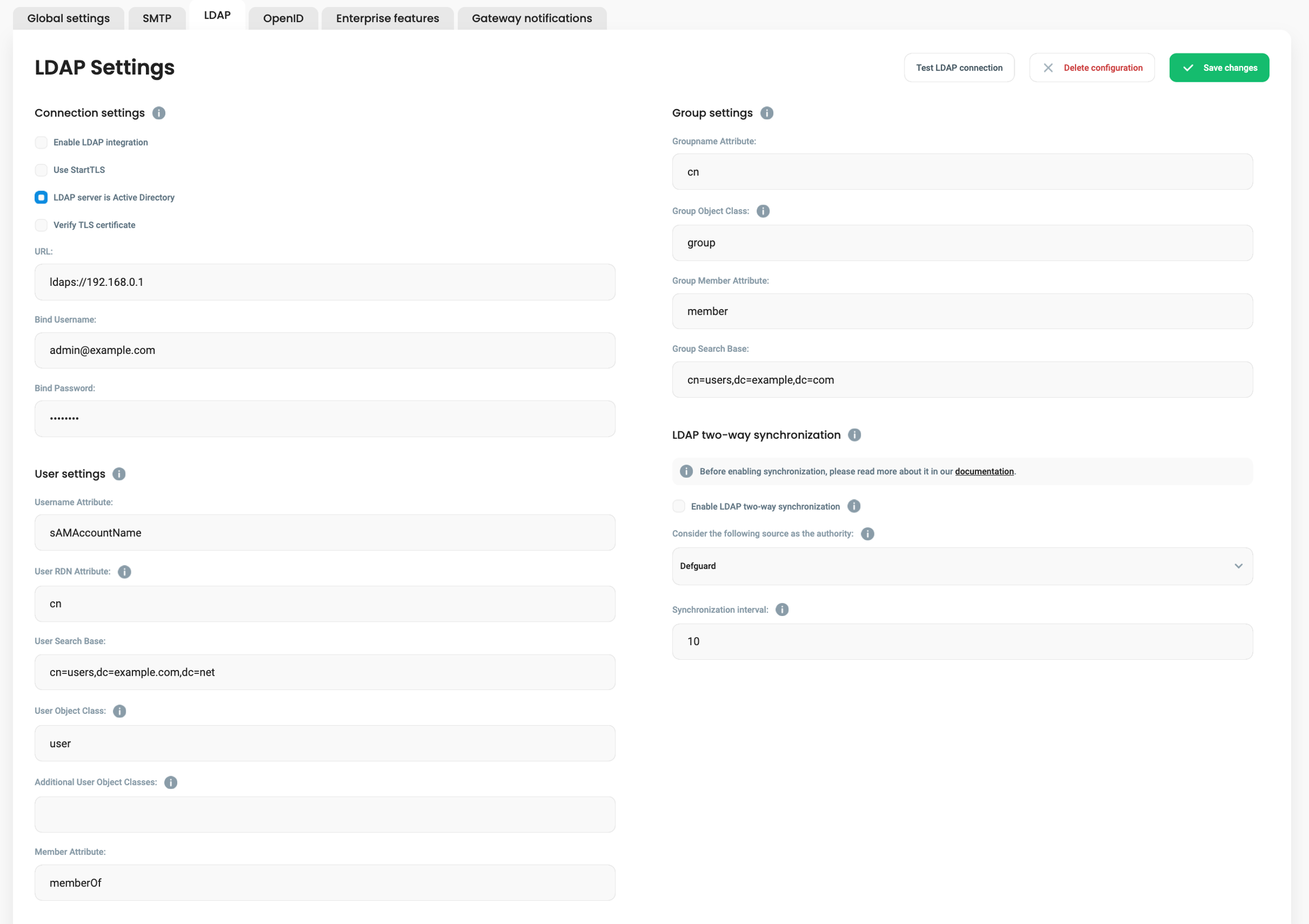Toggle the Use StartTLS checkbox
1309x924 pixels.
coord(41,170)
